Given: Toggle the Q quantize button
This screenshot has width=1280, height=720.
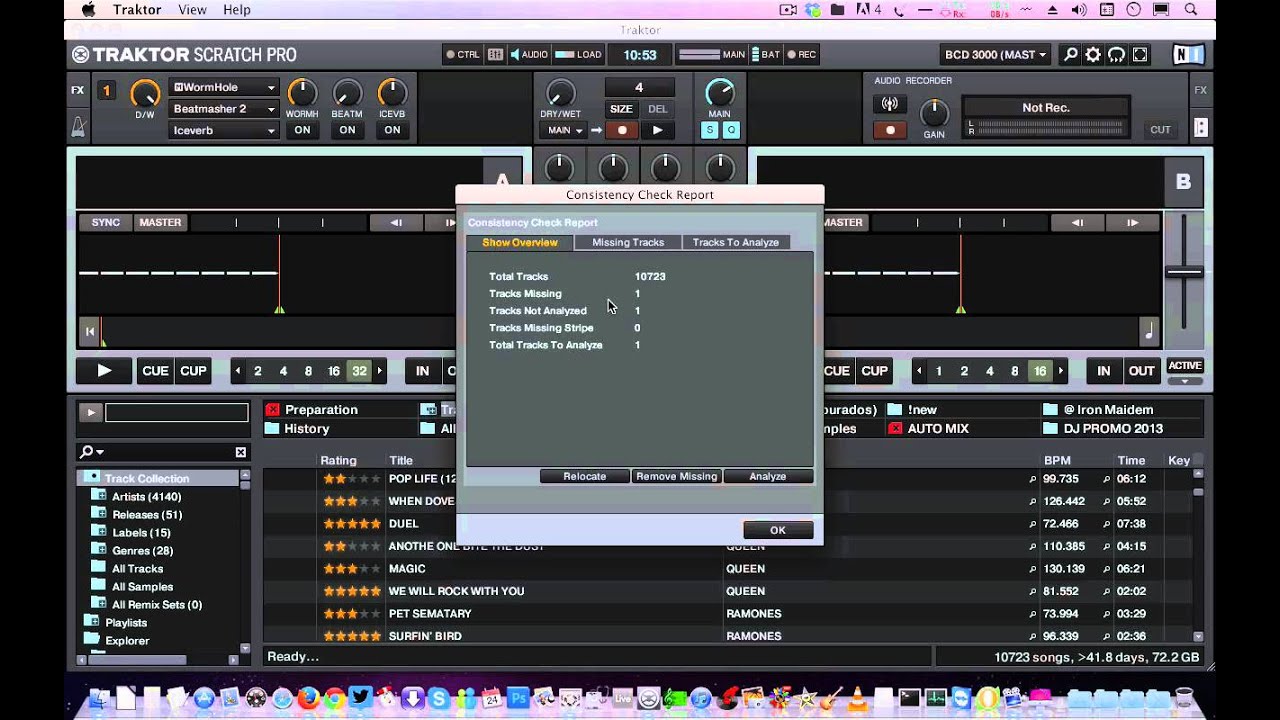Looking at the screenshot, I should click(731, 130).
